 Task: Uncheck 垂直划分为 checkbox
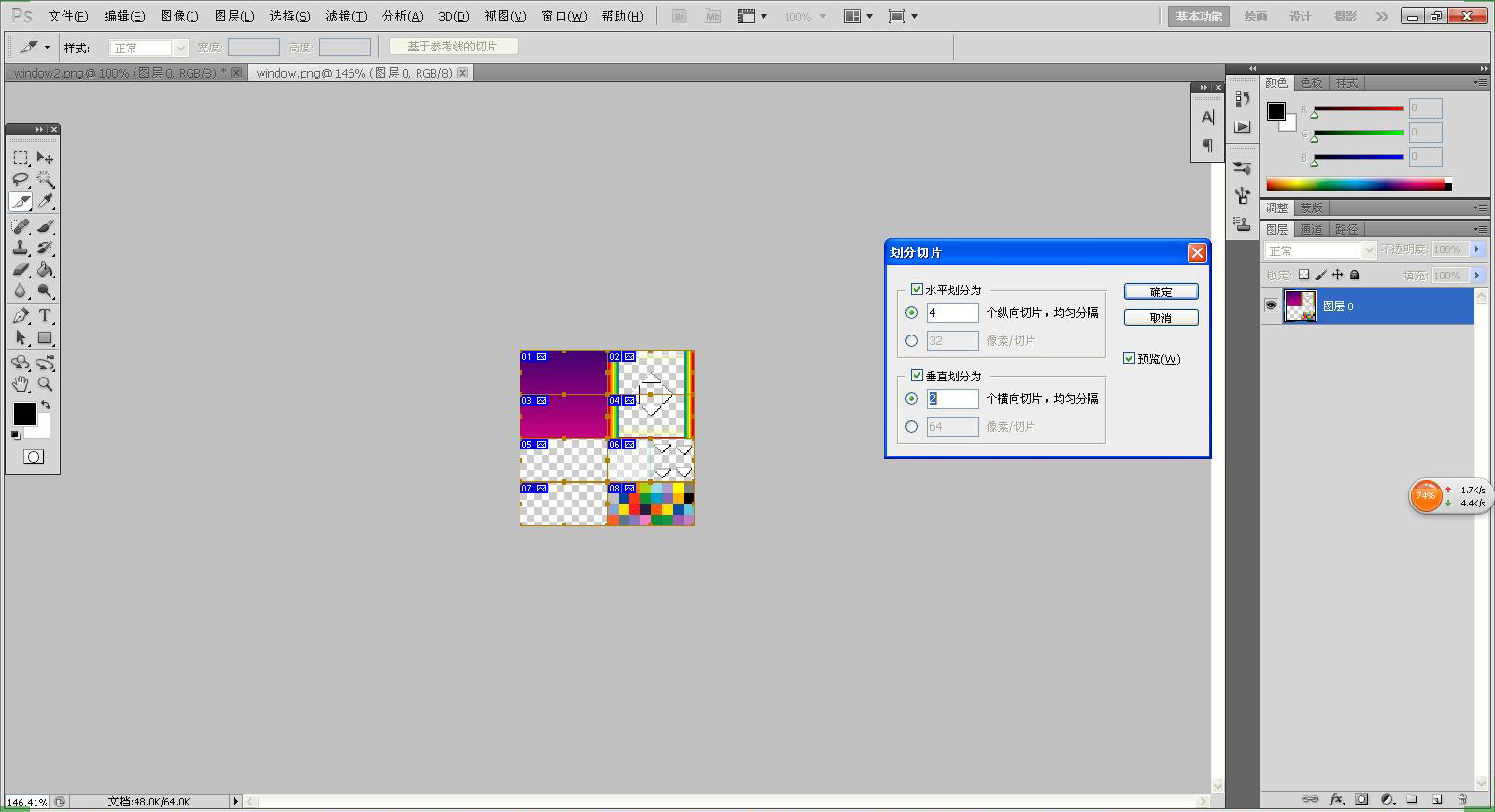point(917,376)
